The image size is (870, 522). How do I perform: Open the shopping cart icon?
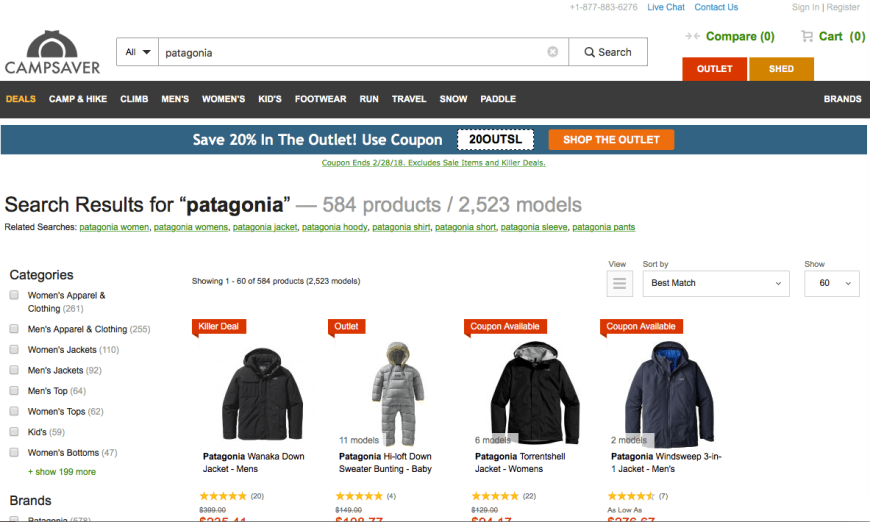(x=806, y=36)
